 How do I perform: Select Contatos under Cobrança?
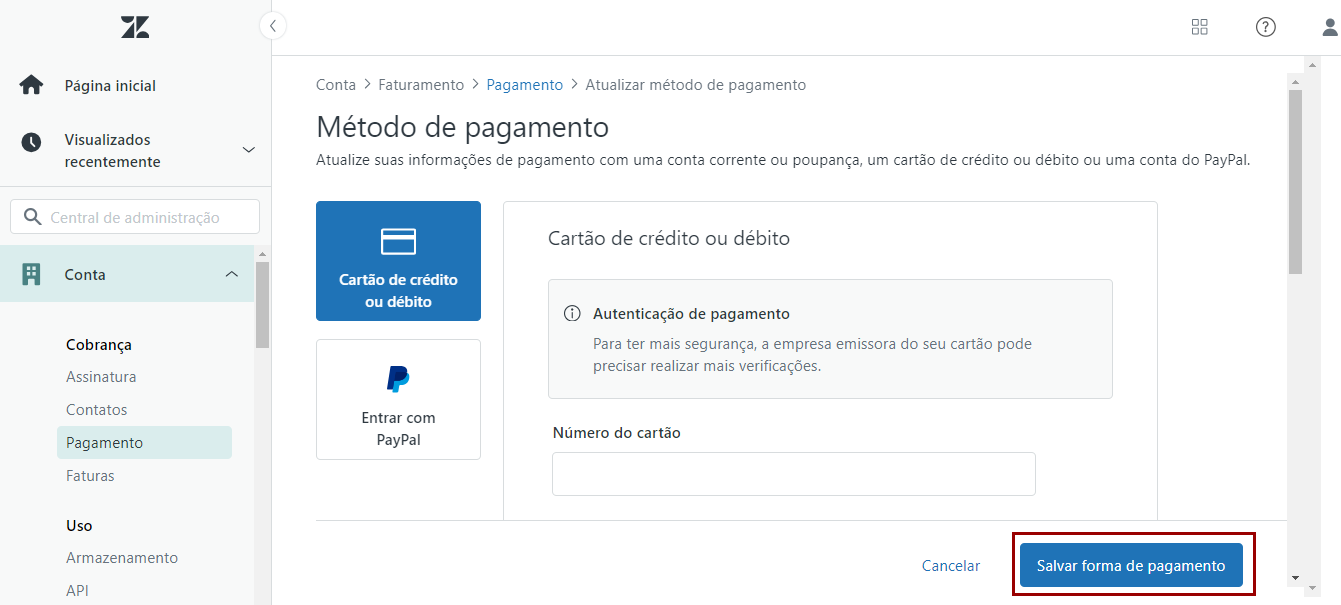point(96,410)
